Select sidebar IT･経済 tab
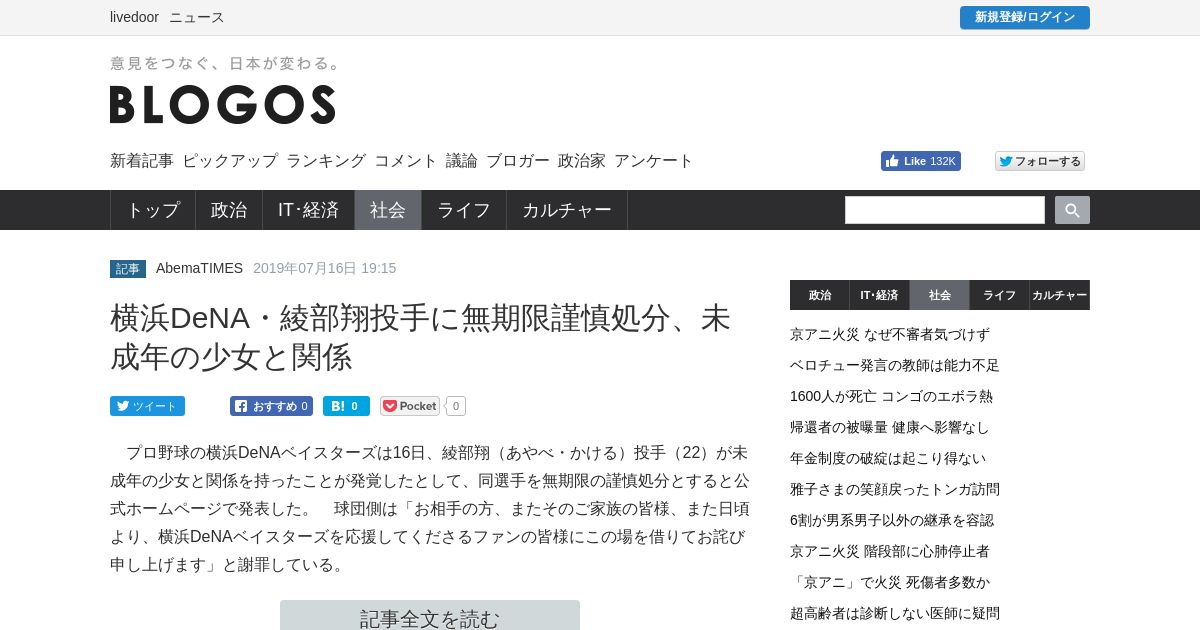1200x630 pixels. [880, 295]
